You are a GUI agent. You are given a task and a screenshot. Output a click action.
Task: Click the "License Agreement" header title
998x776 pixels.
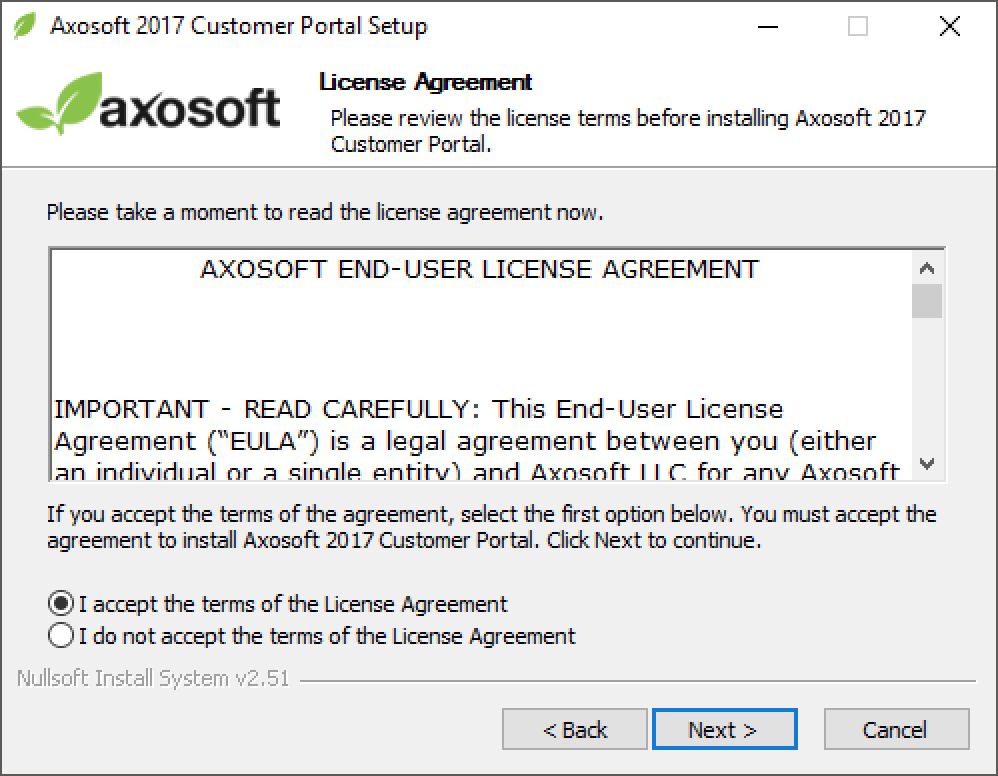click(425, 82)
